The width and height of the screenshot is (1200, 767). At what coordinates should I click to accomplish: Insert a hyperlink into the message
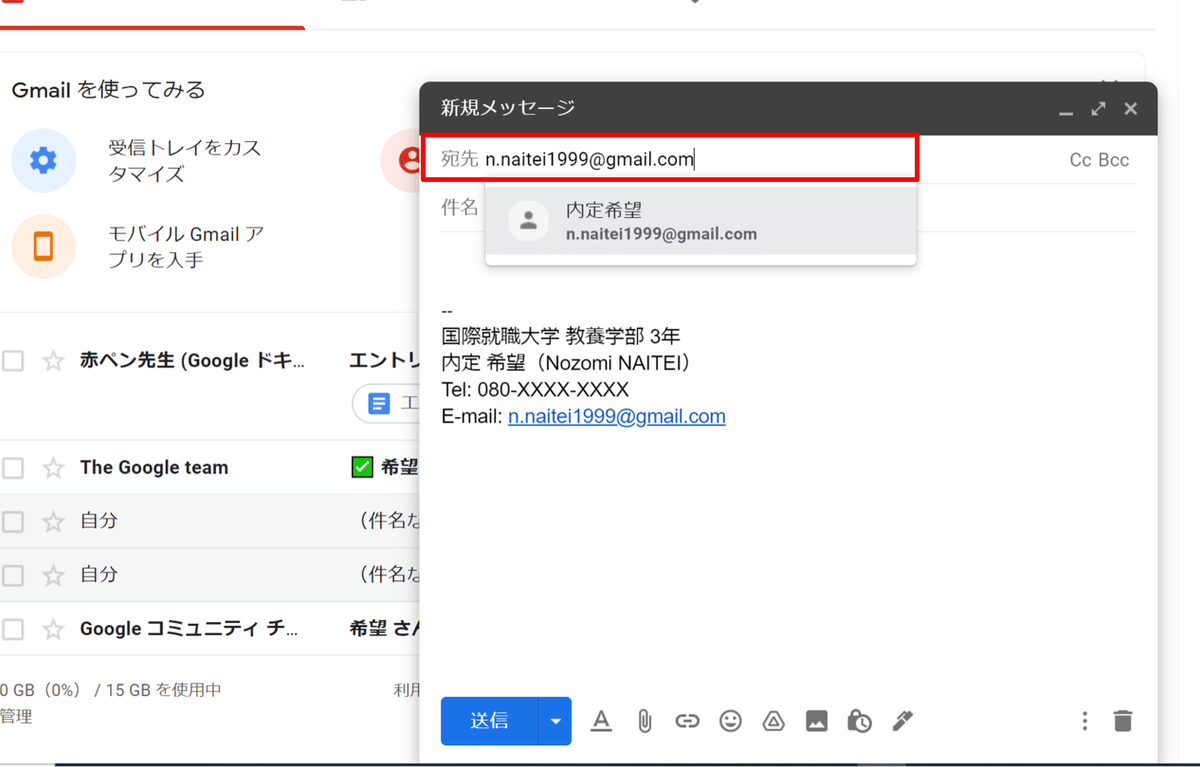[687, 721]
